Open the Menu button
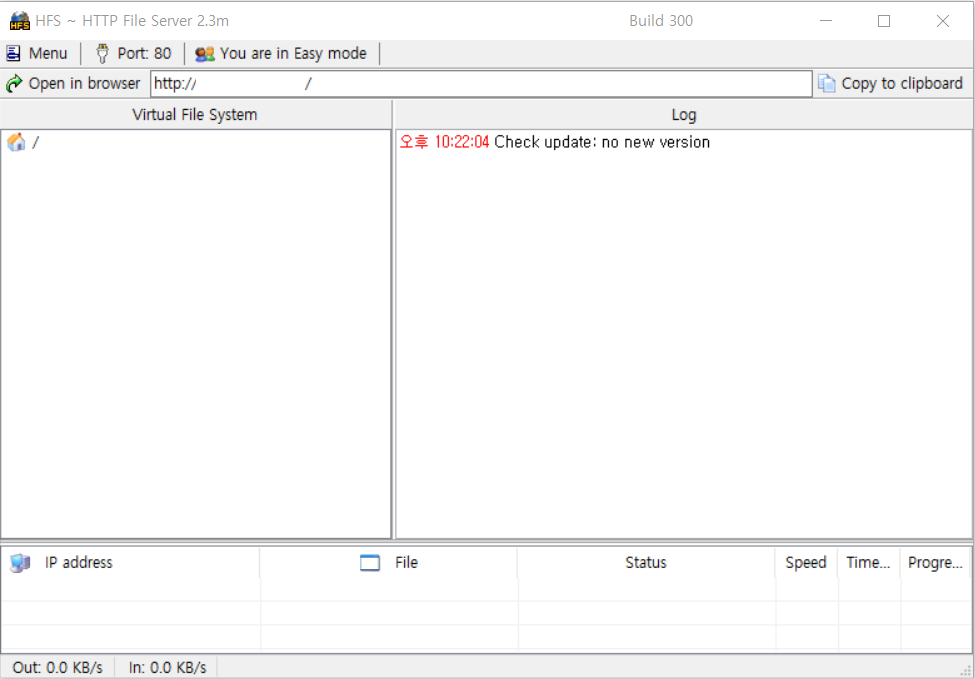Screen dimensions: 975x679 coord(37,53)
